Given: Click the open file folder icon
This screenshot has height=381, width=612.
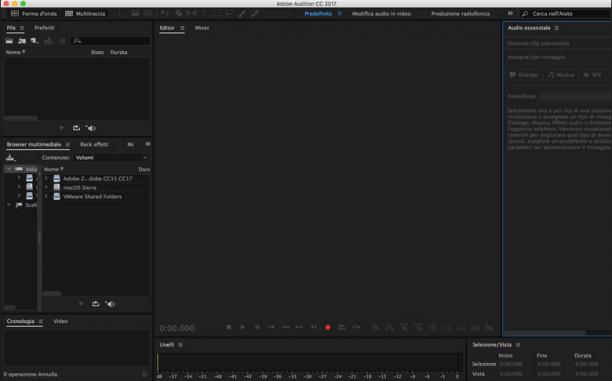Looking at the screenshot, I should tap(9, 41).
